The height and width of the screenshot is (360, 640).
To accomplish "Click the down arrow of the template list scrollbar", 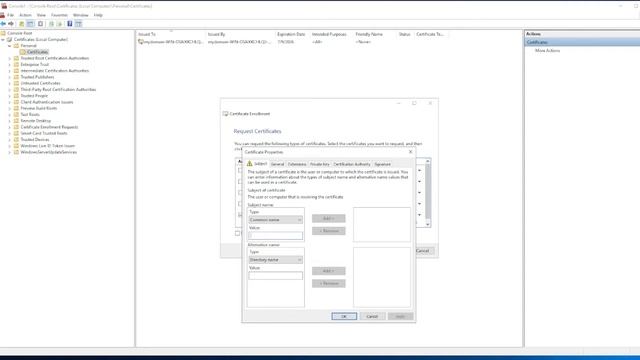I will coord(428,224).
